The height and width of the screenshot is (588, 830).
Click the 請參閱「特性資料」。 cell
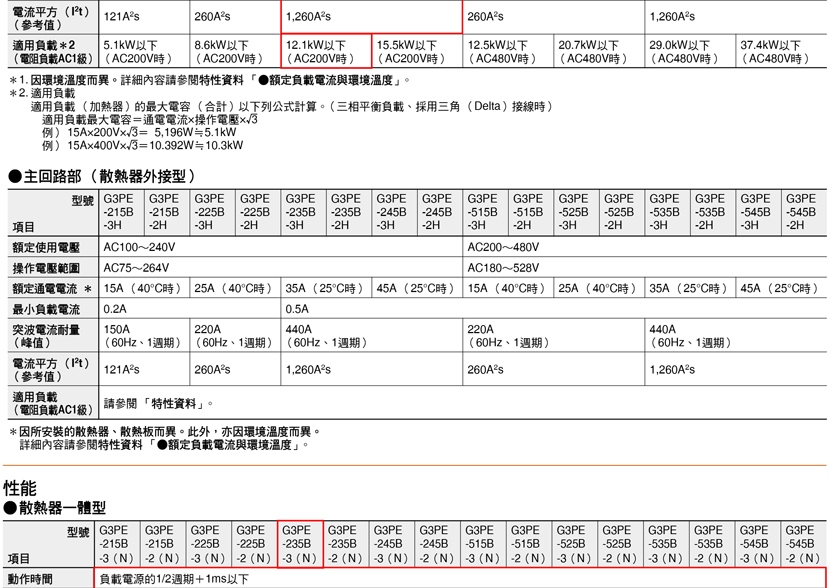tap(463, 402)
